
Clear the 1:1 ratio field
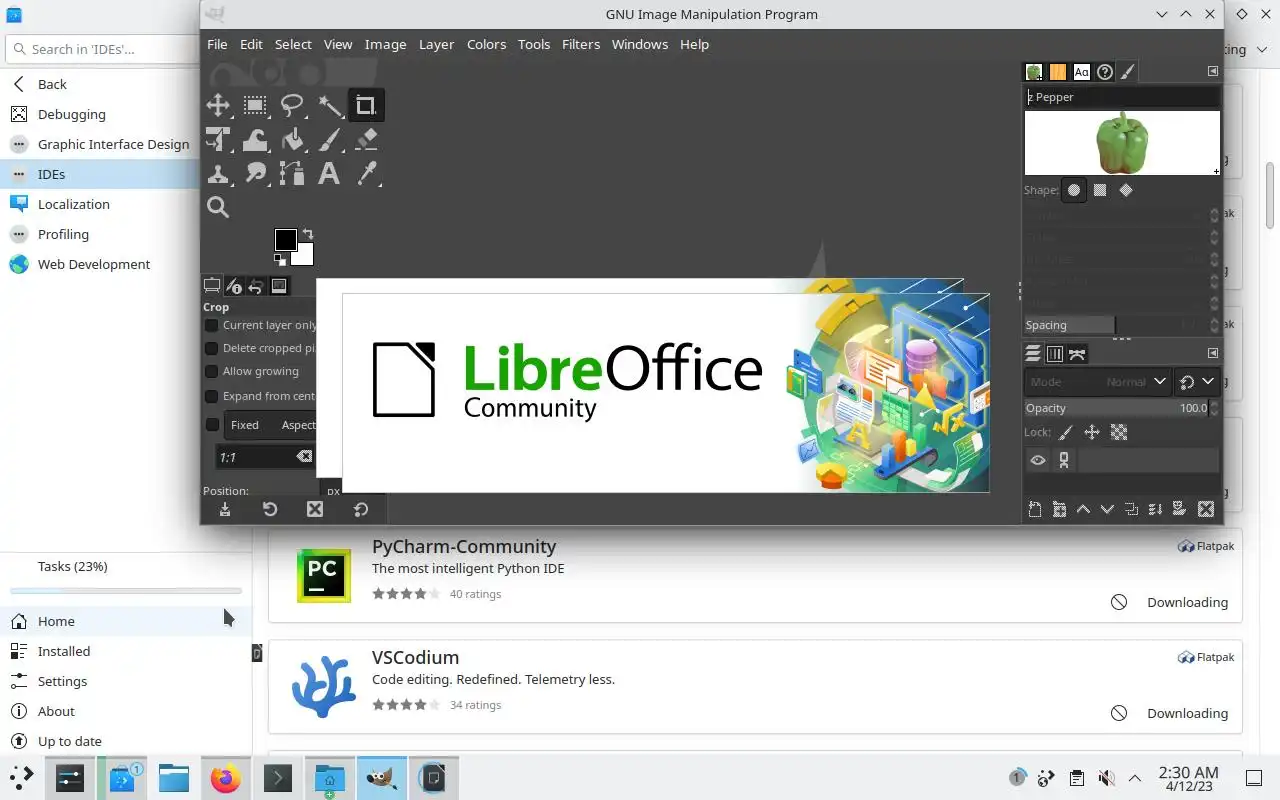[304, 456]
